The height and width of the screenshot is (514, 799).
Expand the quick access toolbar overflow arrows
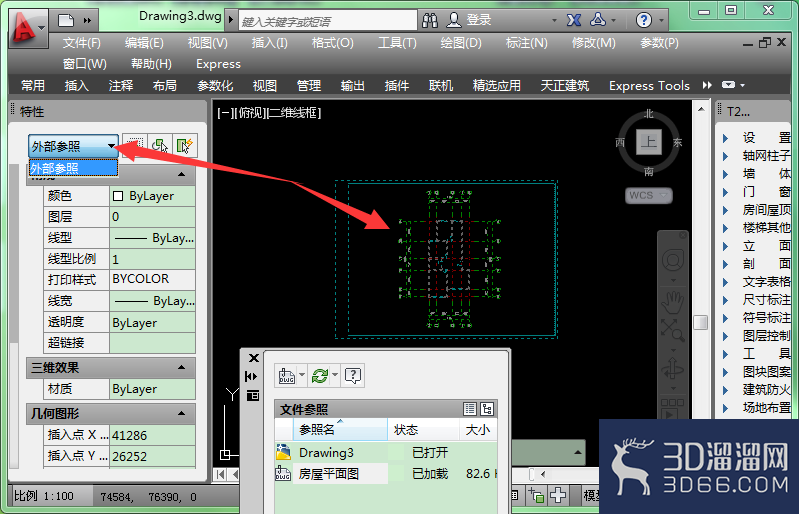tap(88, 21)
